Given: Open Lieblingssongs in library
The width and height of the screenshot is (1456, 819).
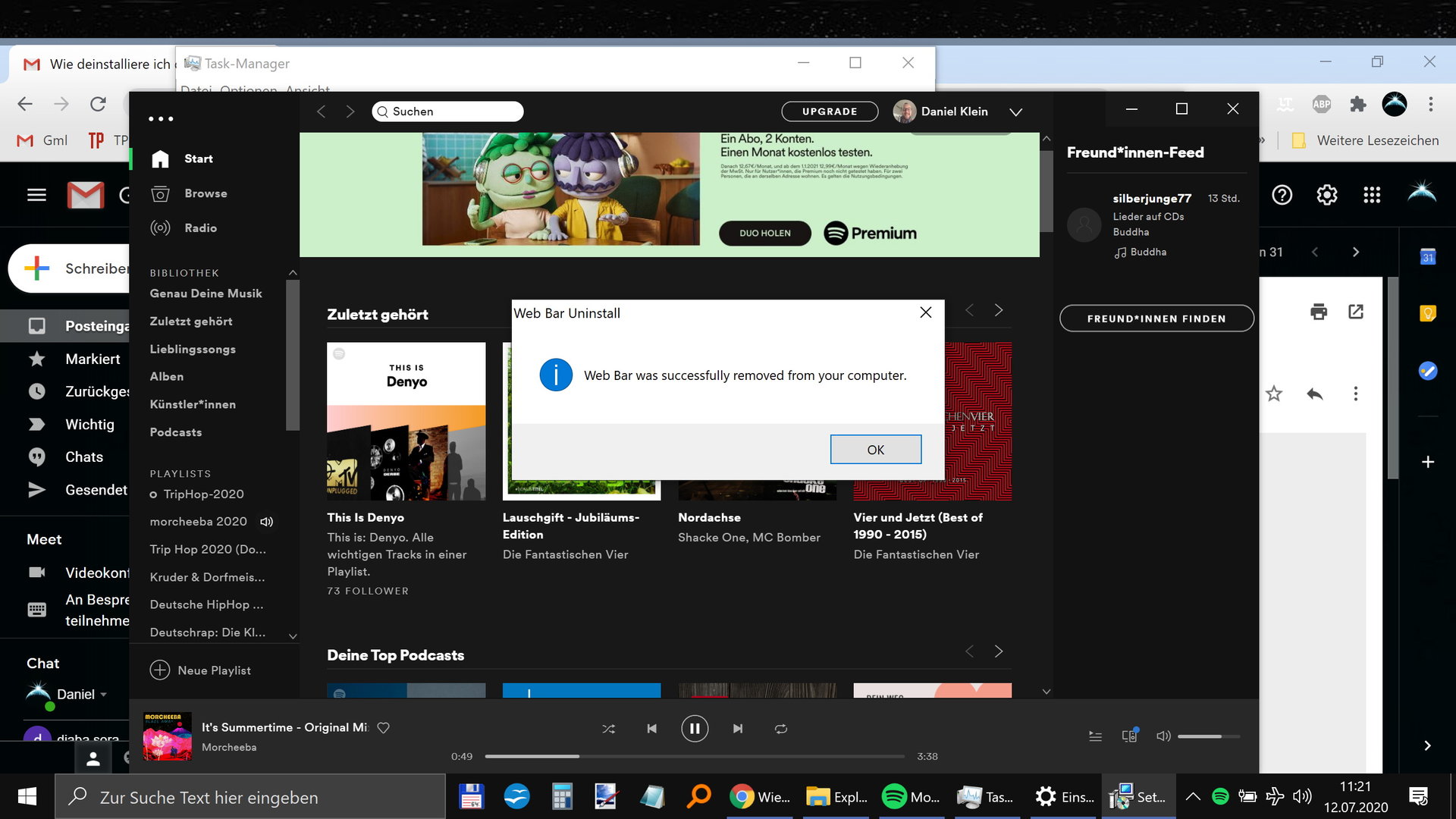Looking at the screenshot, I should click(193, 349).
